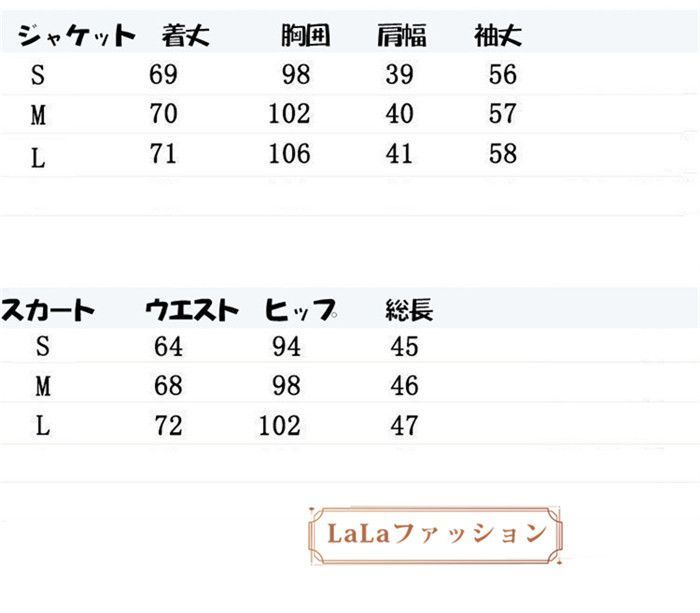The height and width of the screenshot is (613, 700).
Task: Click the 総長 column header
Action: coord(409,310)
